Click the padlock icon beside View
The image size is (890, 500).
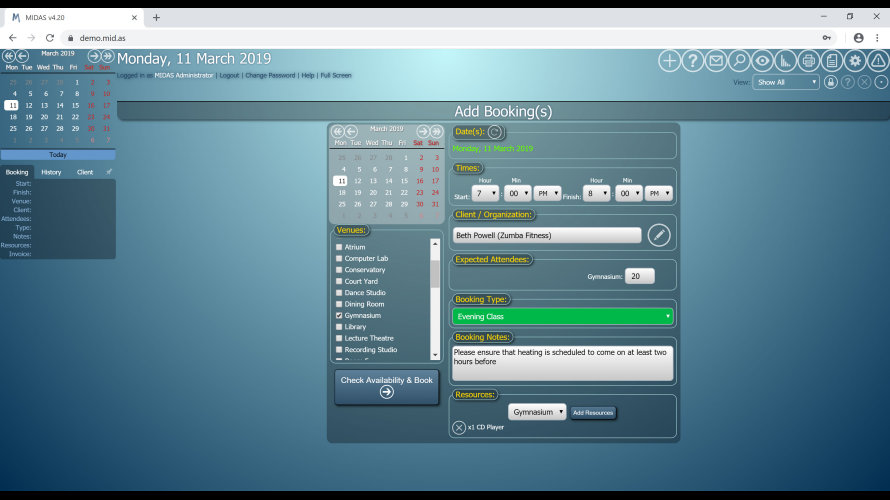tap(830, 82)
